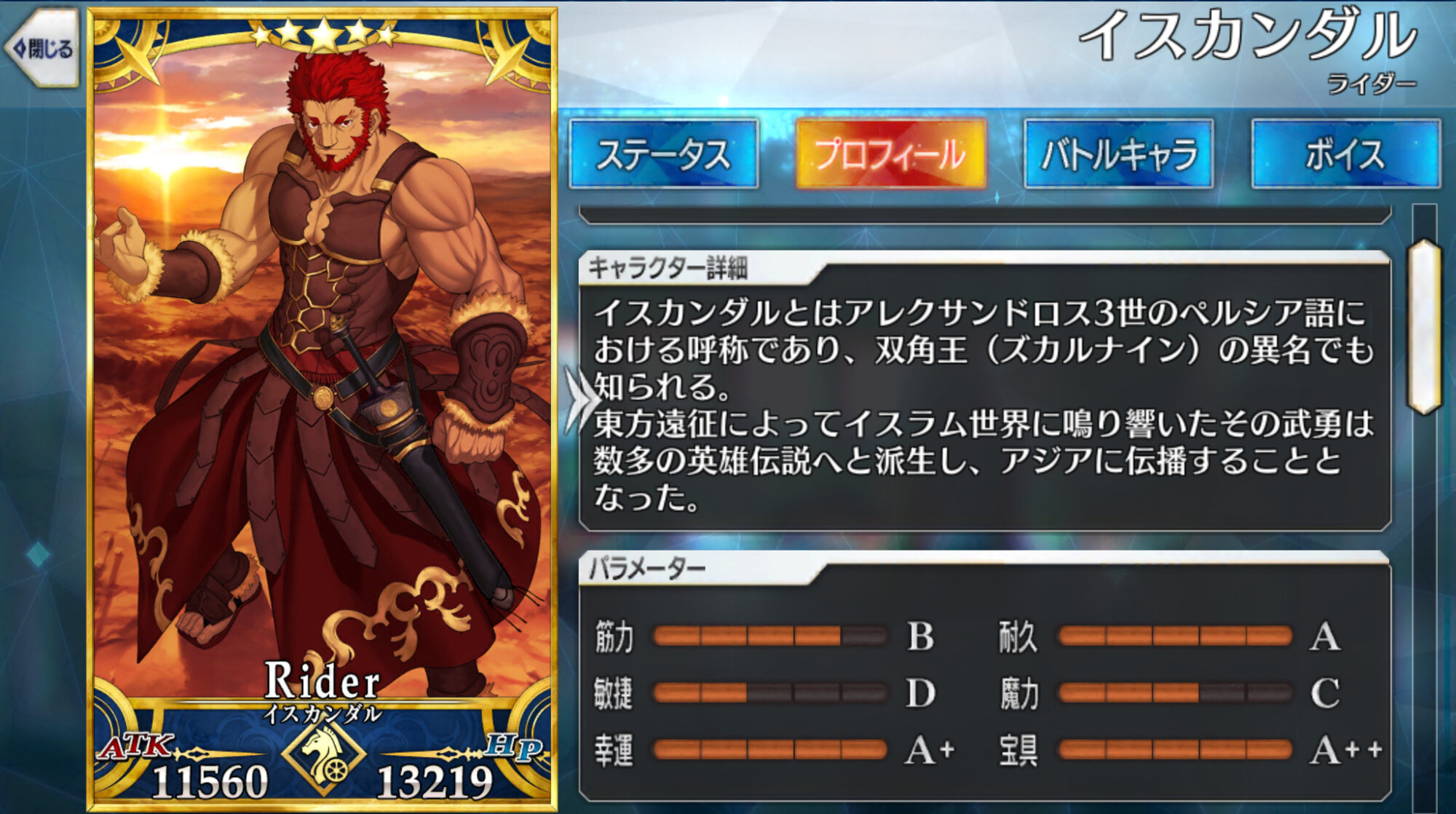
Task: Click the 耐久 endurance gauge bar
Action: click(x=1175, y=636)
